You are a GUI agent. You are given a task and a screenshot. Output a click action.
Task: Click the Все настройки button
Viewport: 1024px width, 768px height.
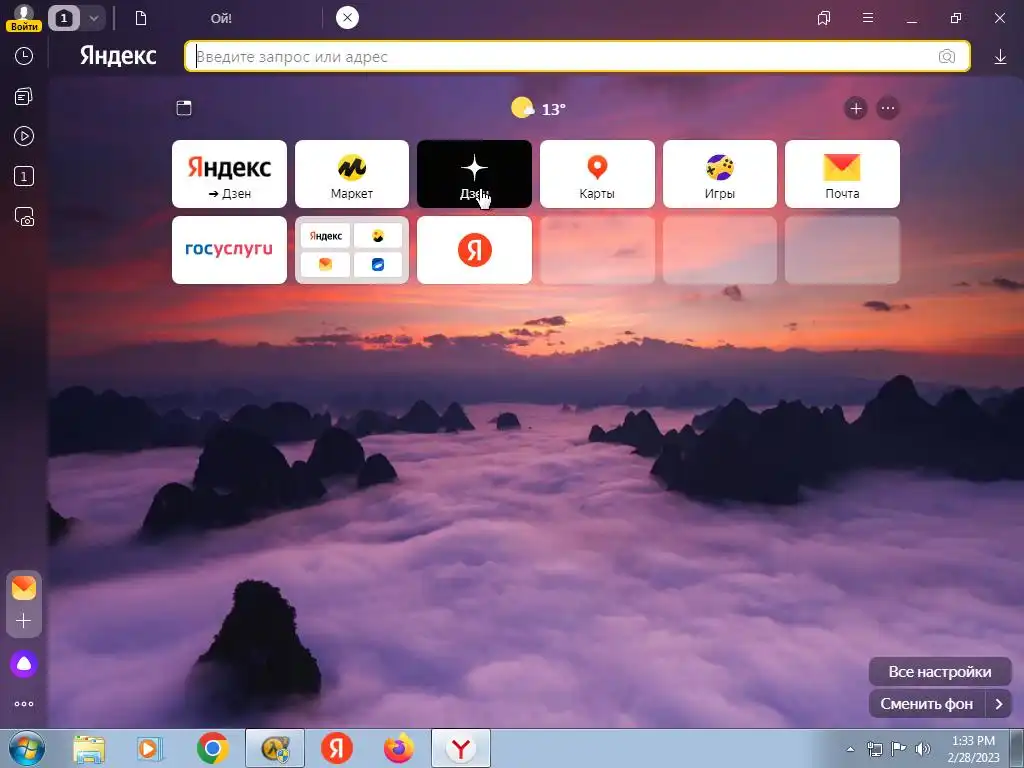[940, 671]
